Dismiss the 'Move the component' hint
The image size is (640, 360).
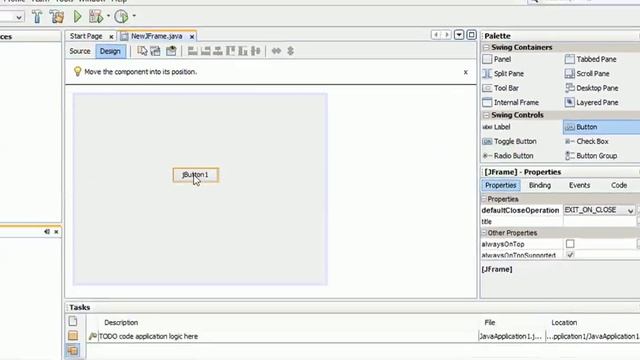465,72
